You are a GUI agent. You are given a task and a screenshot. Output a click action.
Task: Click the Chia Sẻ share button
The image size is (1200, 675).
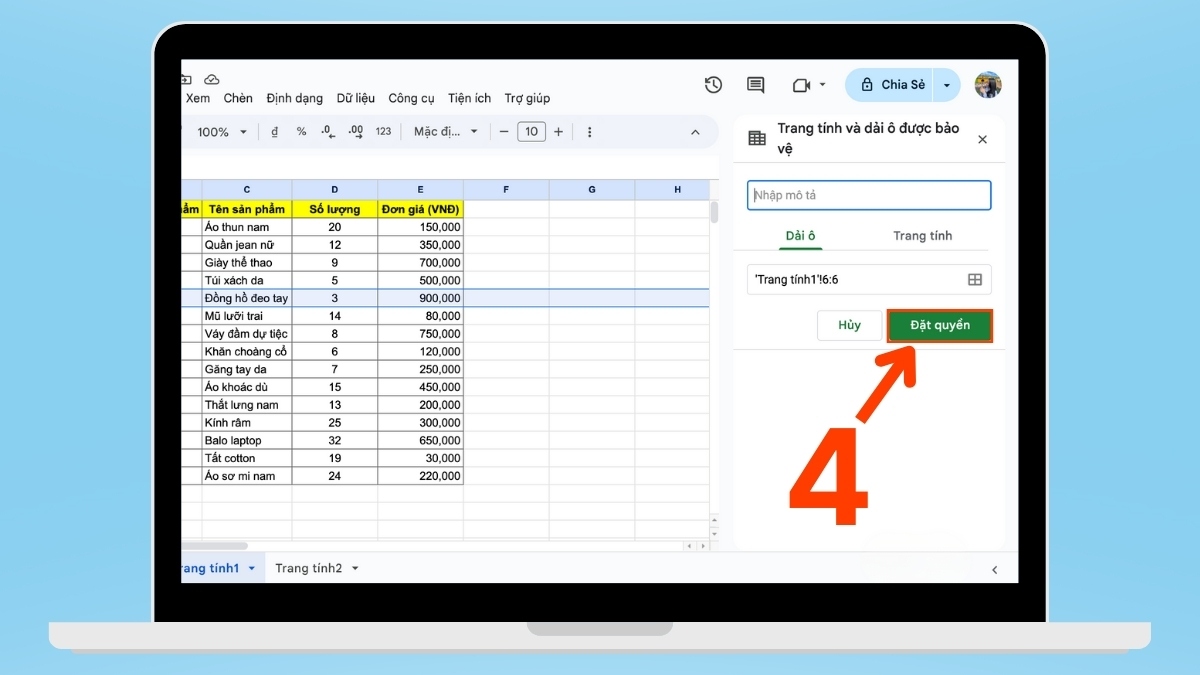coord(892,85)
